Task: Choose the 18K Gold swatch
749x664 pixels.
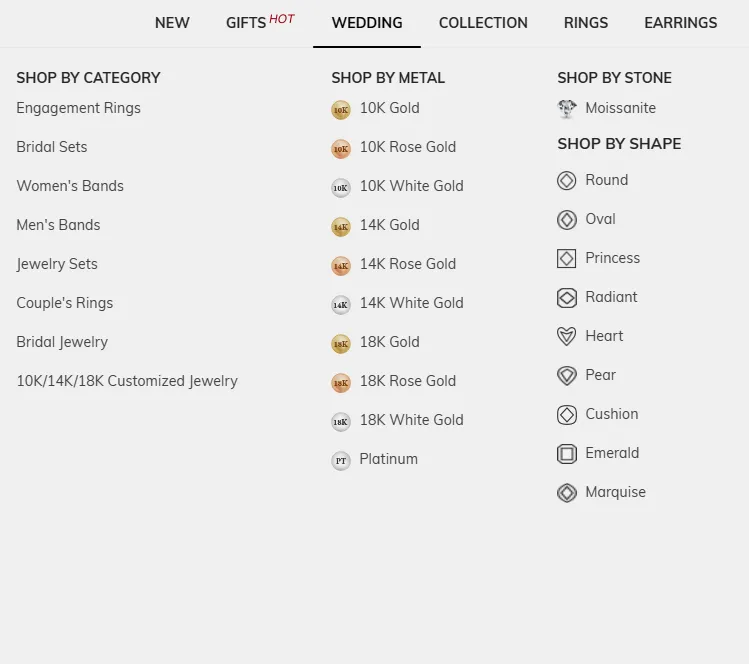Action: (x=341, y=344)
